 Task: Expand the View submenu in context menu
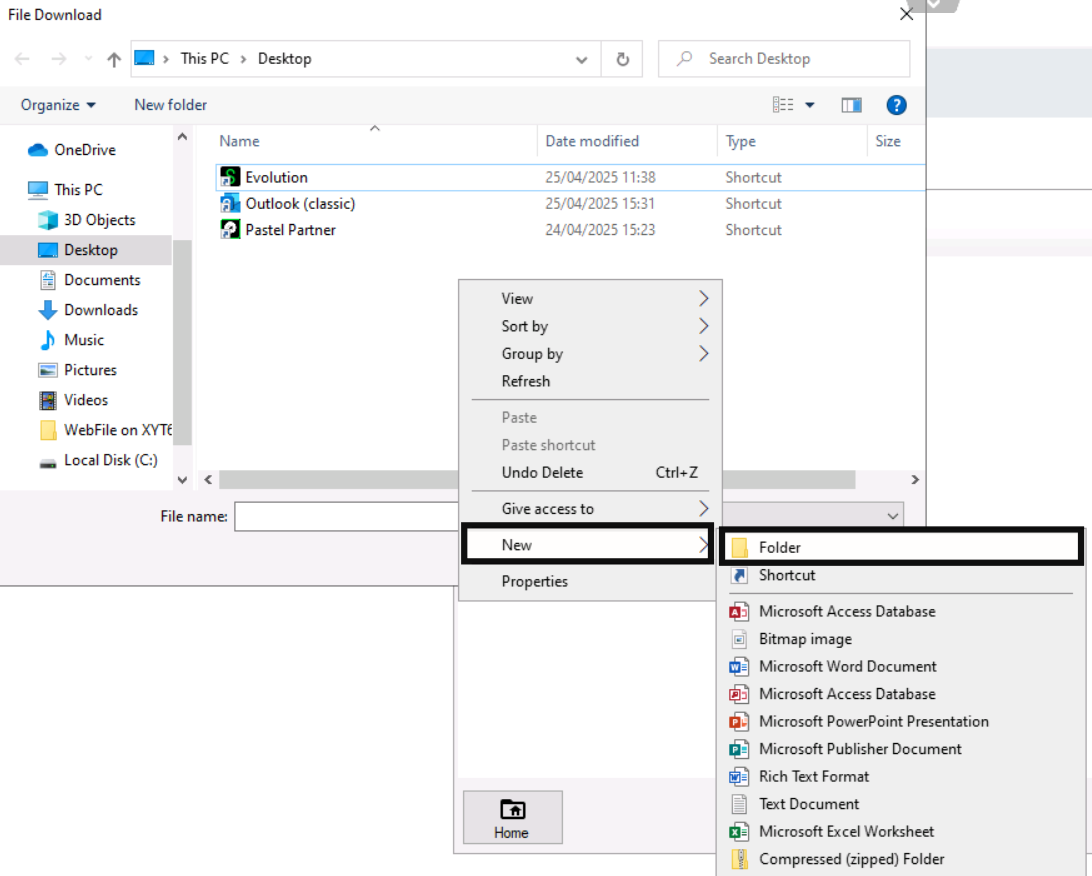[x=590, y=298]
